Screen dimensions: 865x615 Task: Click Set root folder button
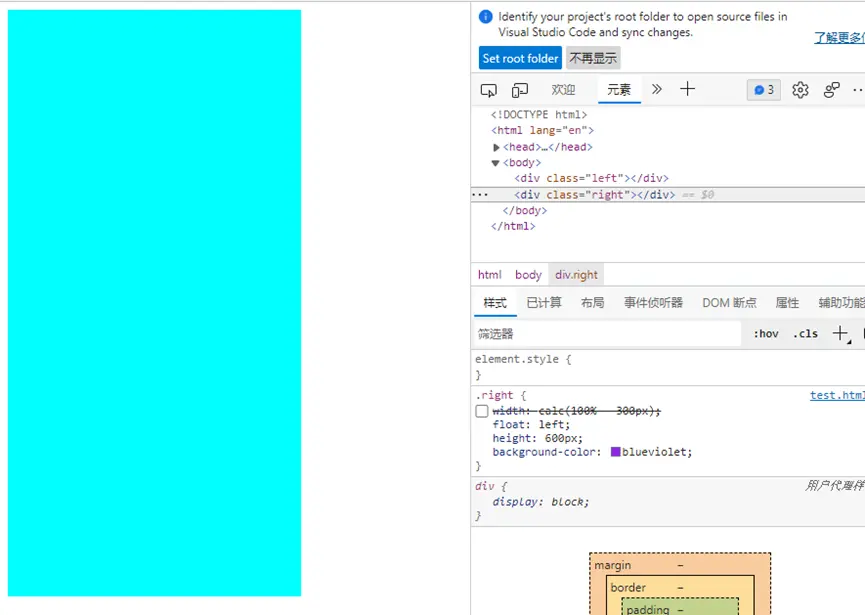520,58
